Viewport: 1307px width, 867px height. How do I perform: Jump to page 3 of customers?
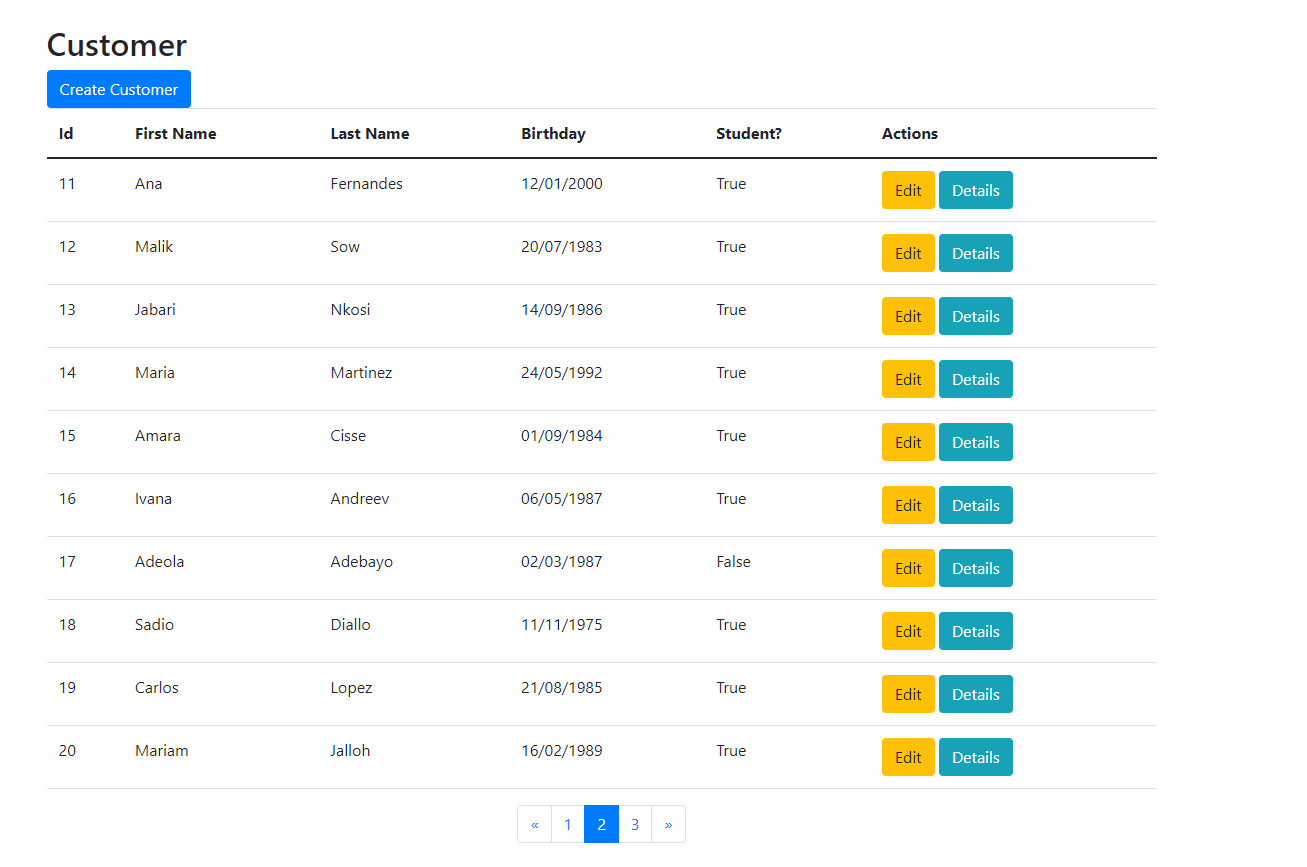(x=635, y=824)
